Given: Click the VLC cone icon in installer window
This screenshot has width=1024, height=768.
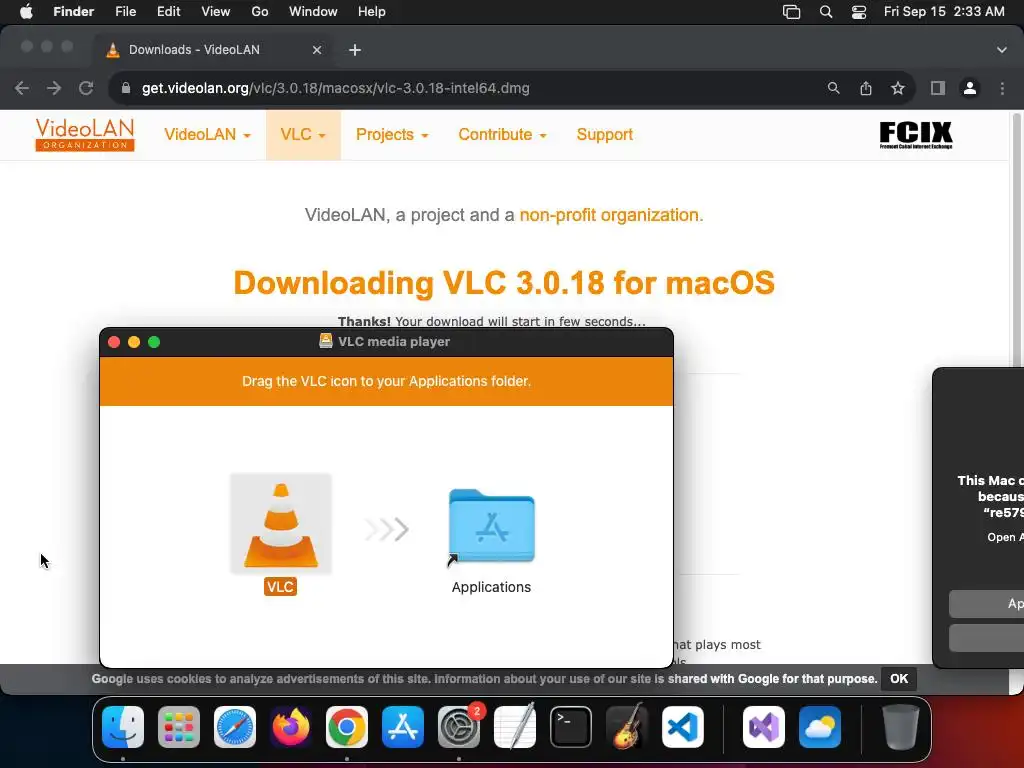Looking at the screenshot, I should click(281, 524).
